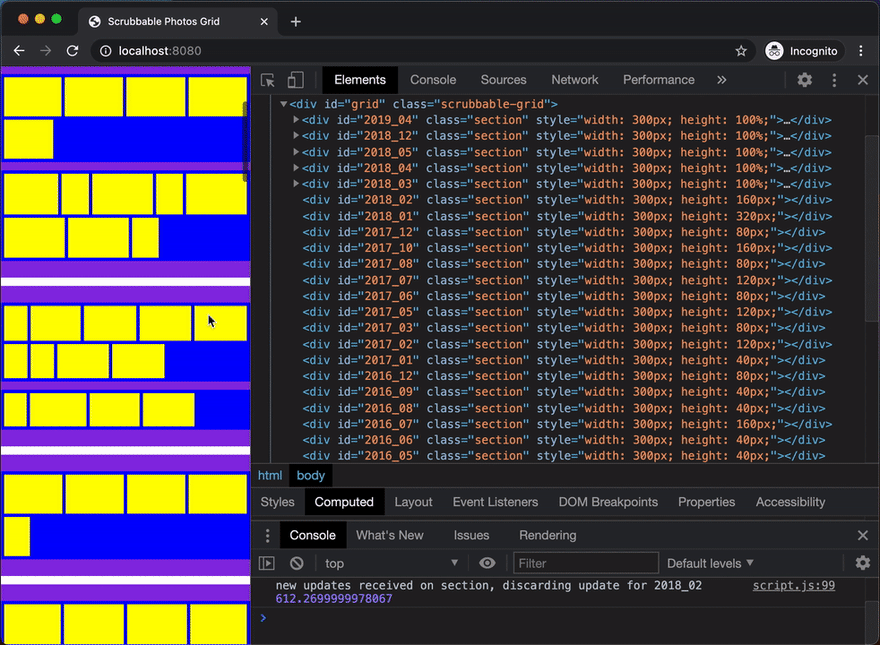Open the drawer three-dot menu
This screenshot has height=645, width=880.
(x=267, y=536)
